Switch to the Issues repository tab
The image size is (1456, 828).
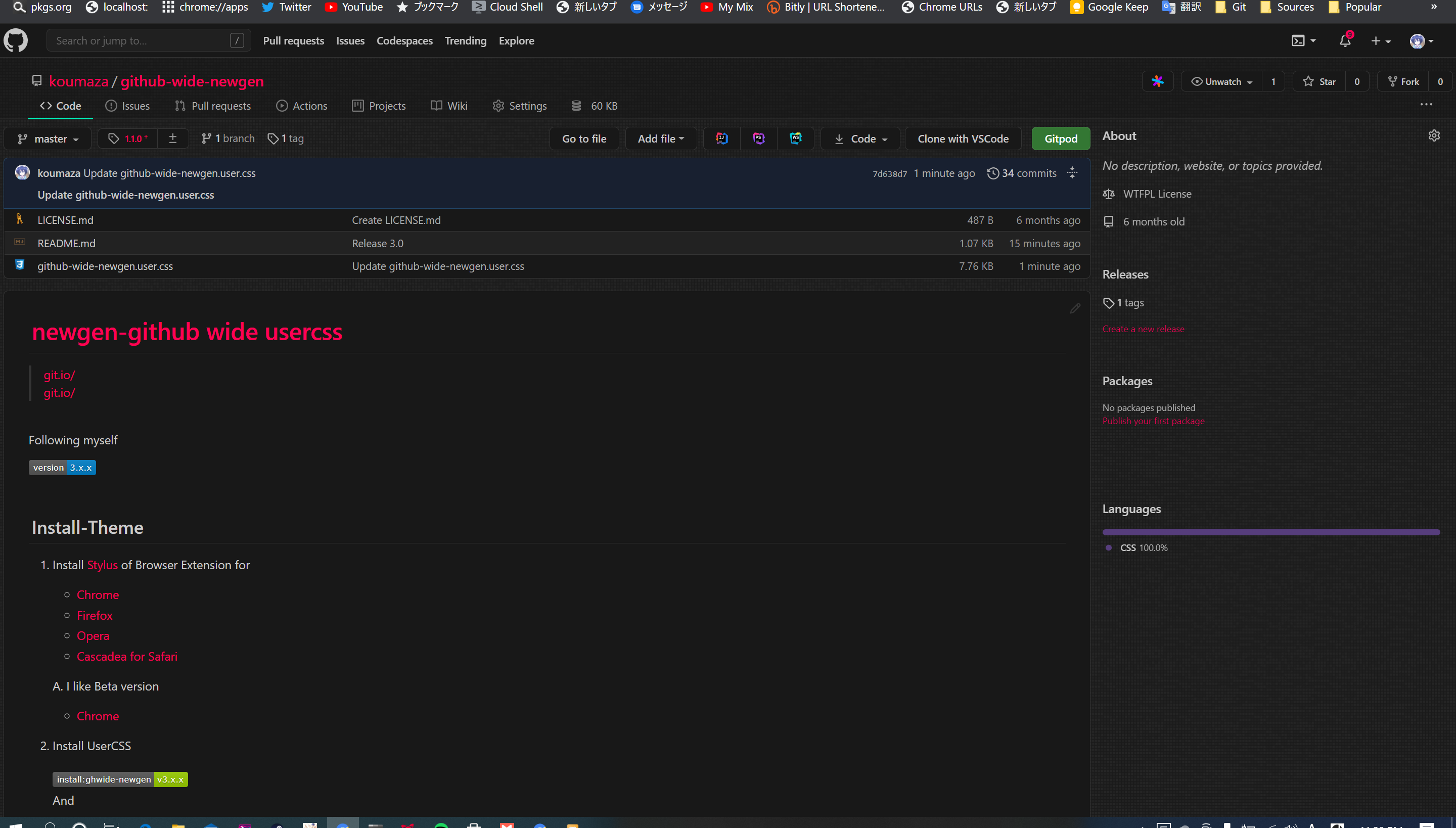click(127, 106)
